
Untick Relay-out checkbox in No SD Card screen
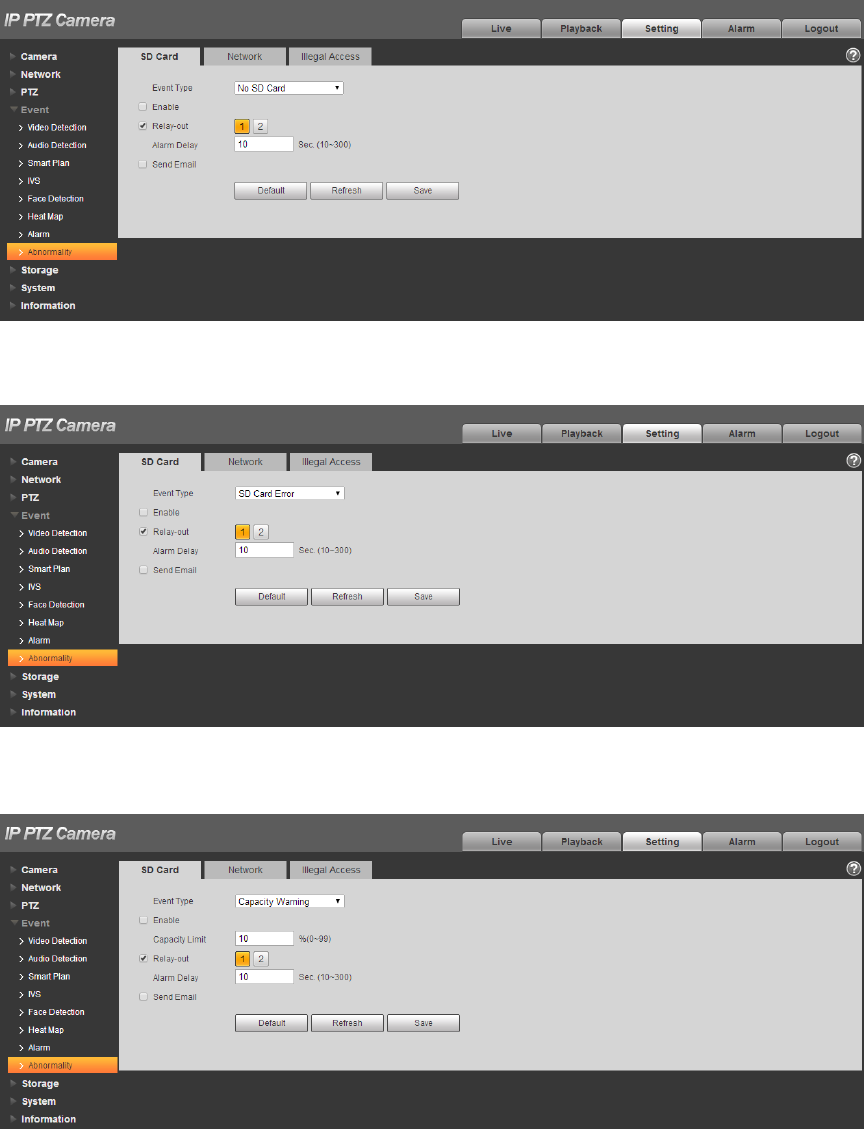click(143, 126)
